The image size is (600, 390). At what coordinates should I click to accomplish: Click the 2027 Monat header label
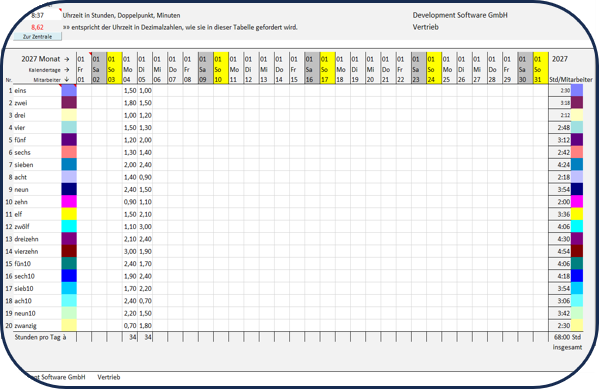[x=41, y=59]
